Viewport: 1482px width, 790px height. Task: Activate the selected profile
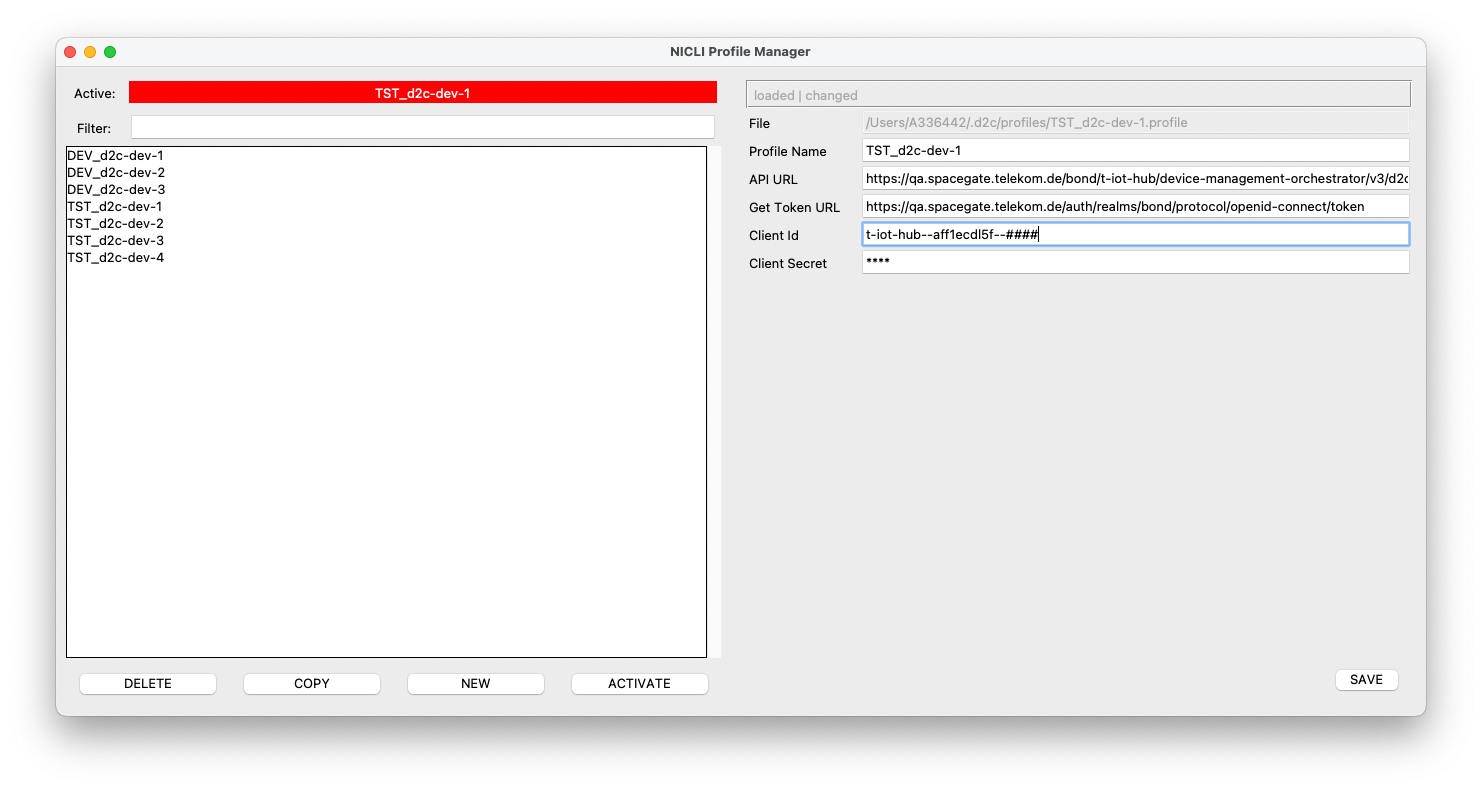[x=639, y=683]
